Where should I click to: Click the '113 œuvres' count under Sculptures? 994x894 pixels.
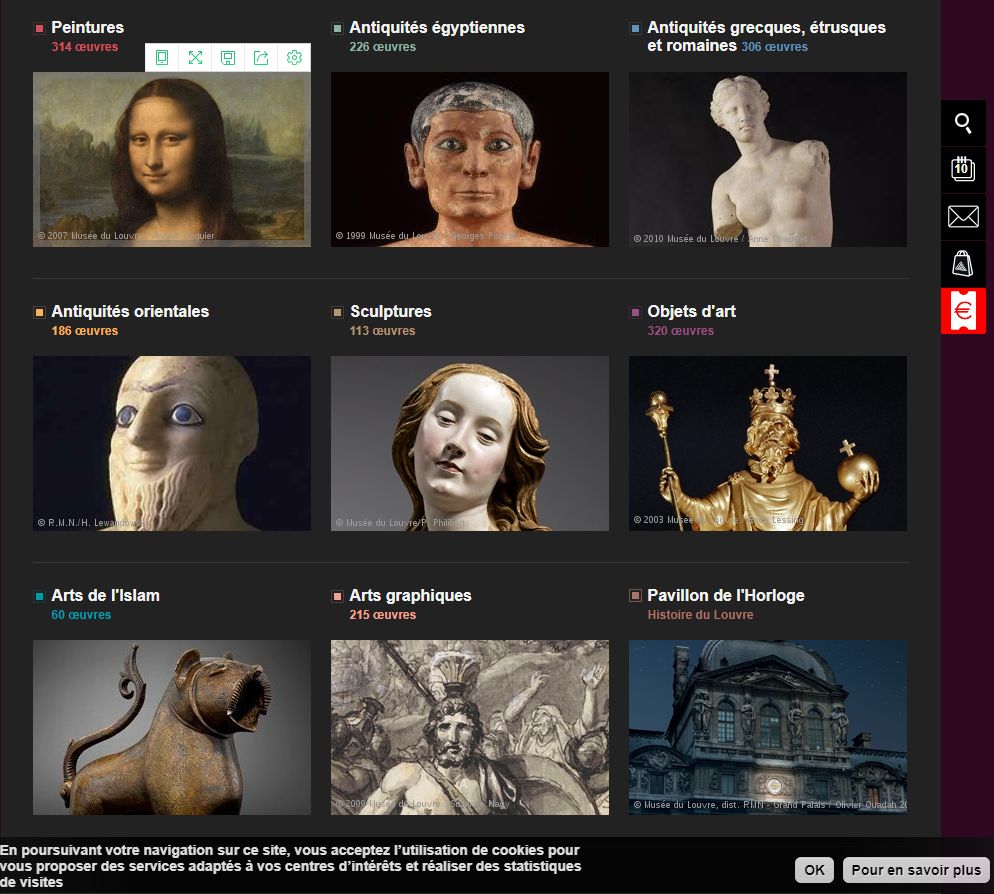[383, 330]
